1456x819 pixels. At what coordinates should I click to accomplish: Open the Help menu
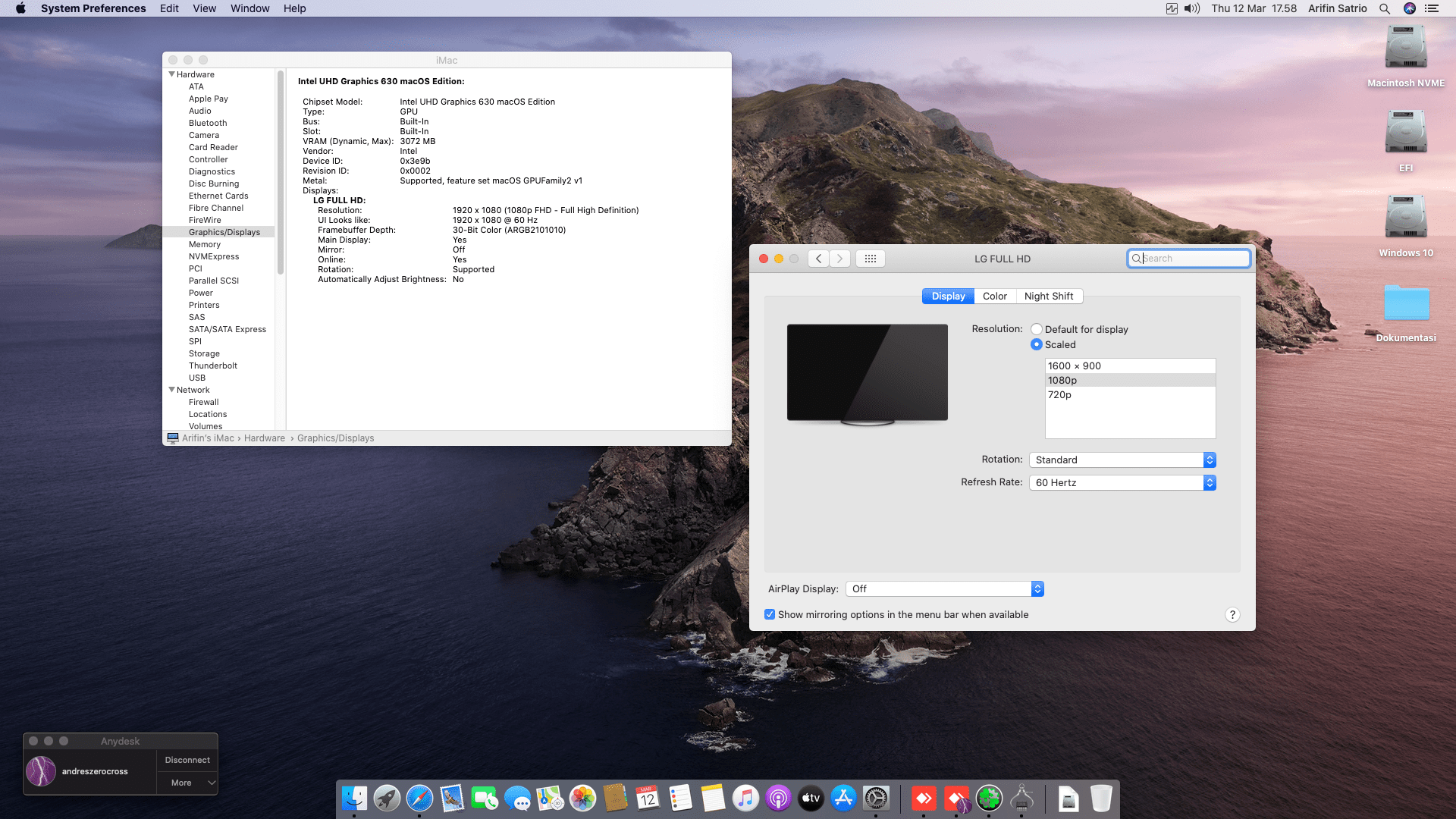pos(295,8)
